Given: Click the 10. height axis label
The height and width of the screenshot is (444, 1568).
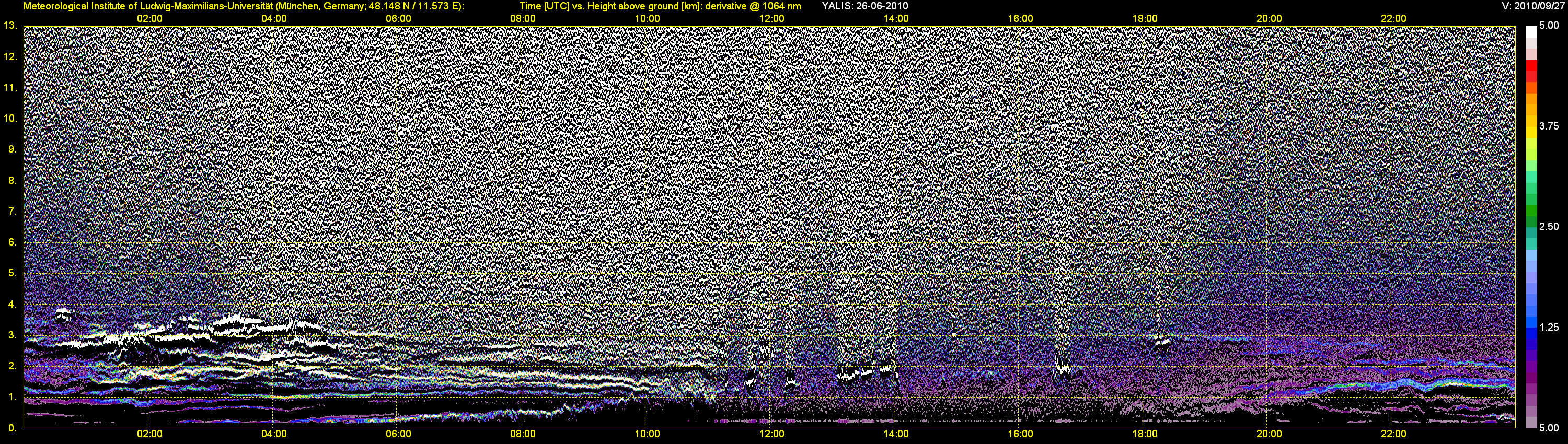Looking at the screenshot, I should point(10,118).
